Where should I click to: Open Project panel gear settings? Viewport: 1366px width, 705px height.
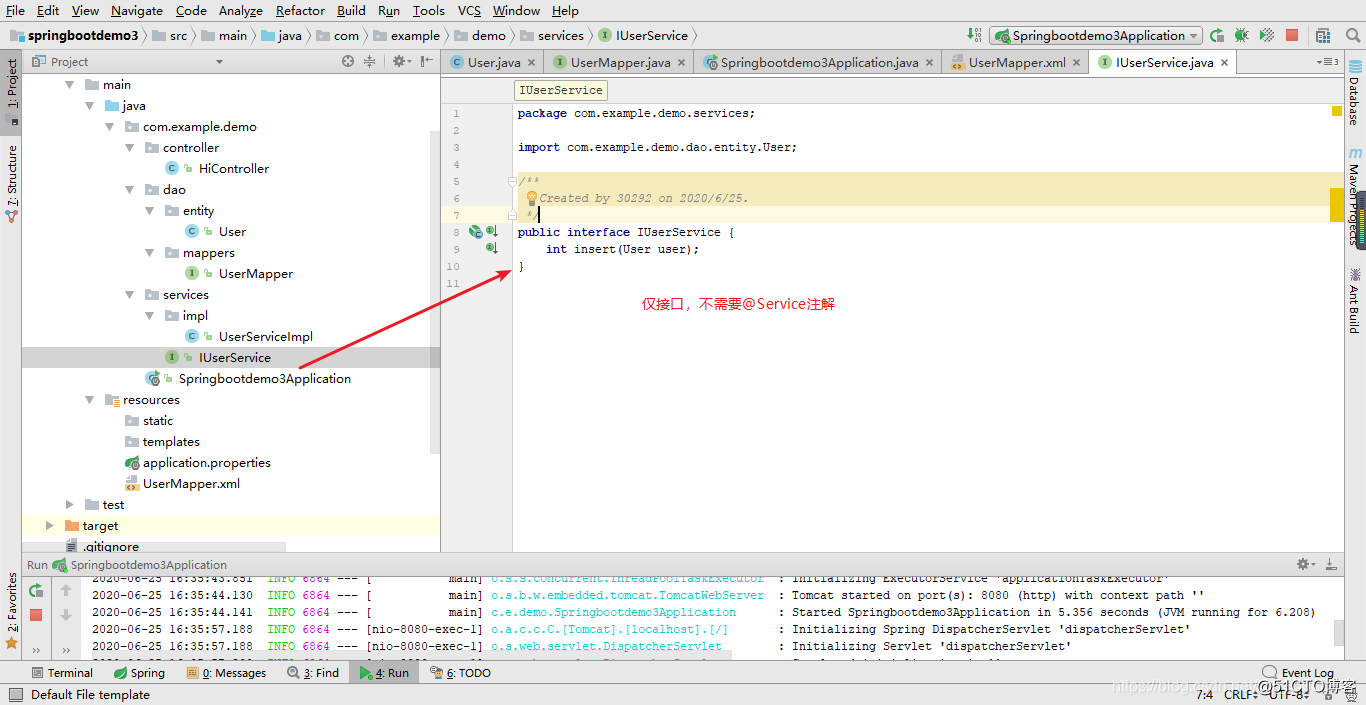pyautogui.click(x=400, y=61)
